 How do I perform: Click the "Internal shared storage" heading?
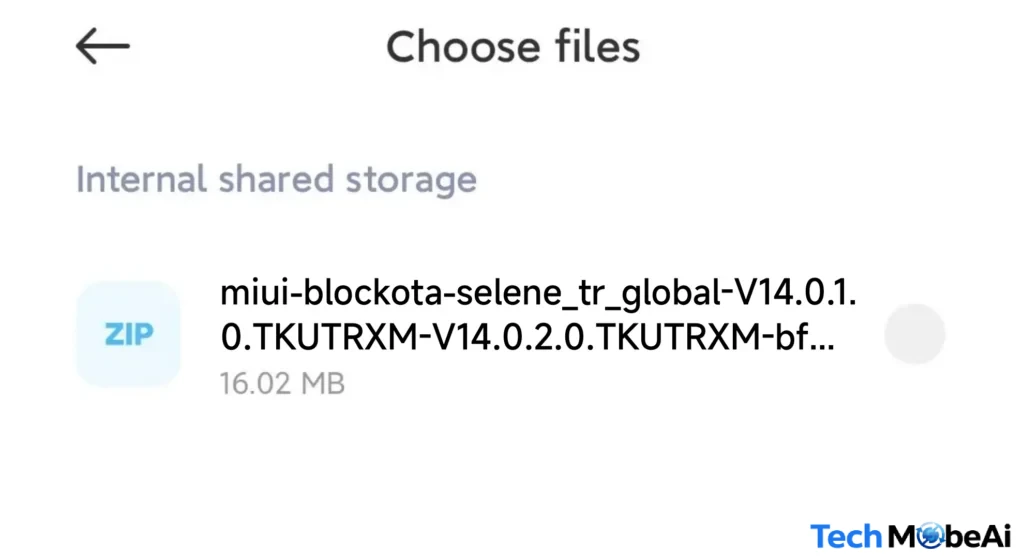click(276, 180)
